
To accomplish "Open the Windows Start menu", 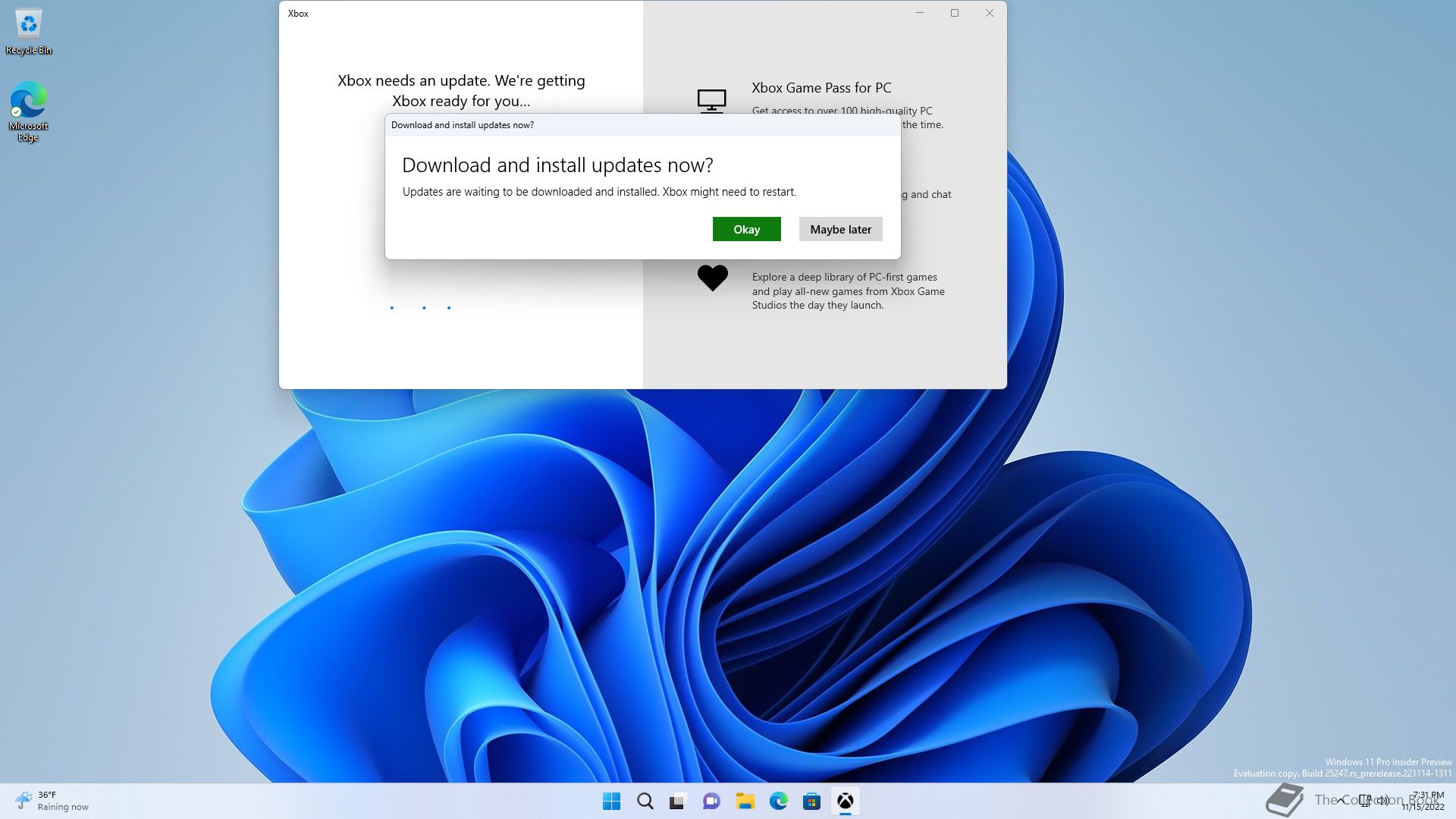I will [x=611, y=801].
